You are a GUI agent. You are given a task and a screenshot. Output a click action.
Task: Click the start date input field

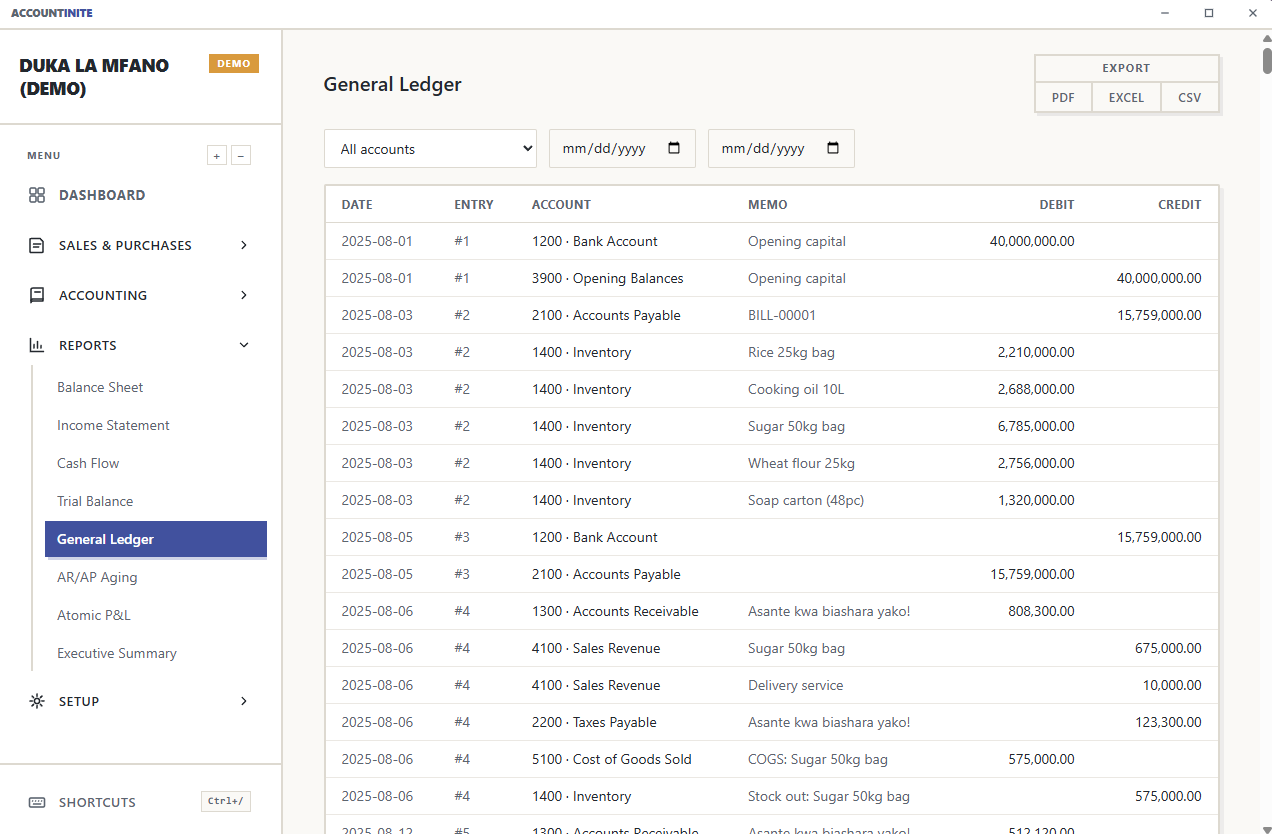coord(622,148)
